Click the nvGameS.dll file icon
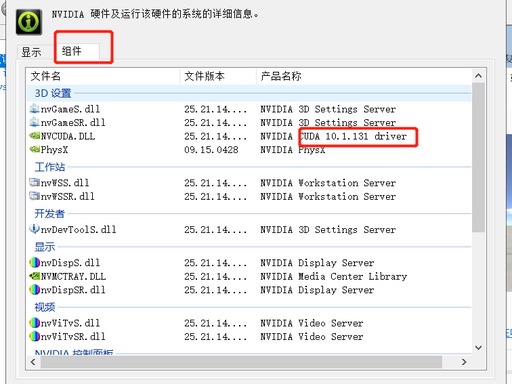This screenshot has width=512, height=384. pyautogui.click(x=34, y=109)
